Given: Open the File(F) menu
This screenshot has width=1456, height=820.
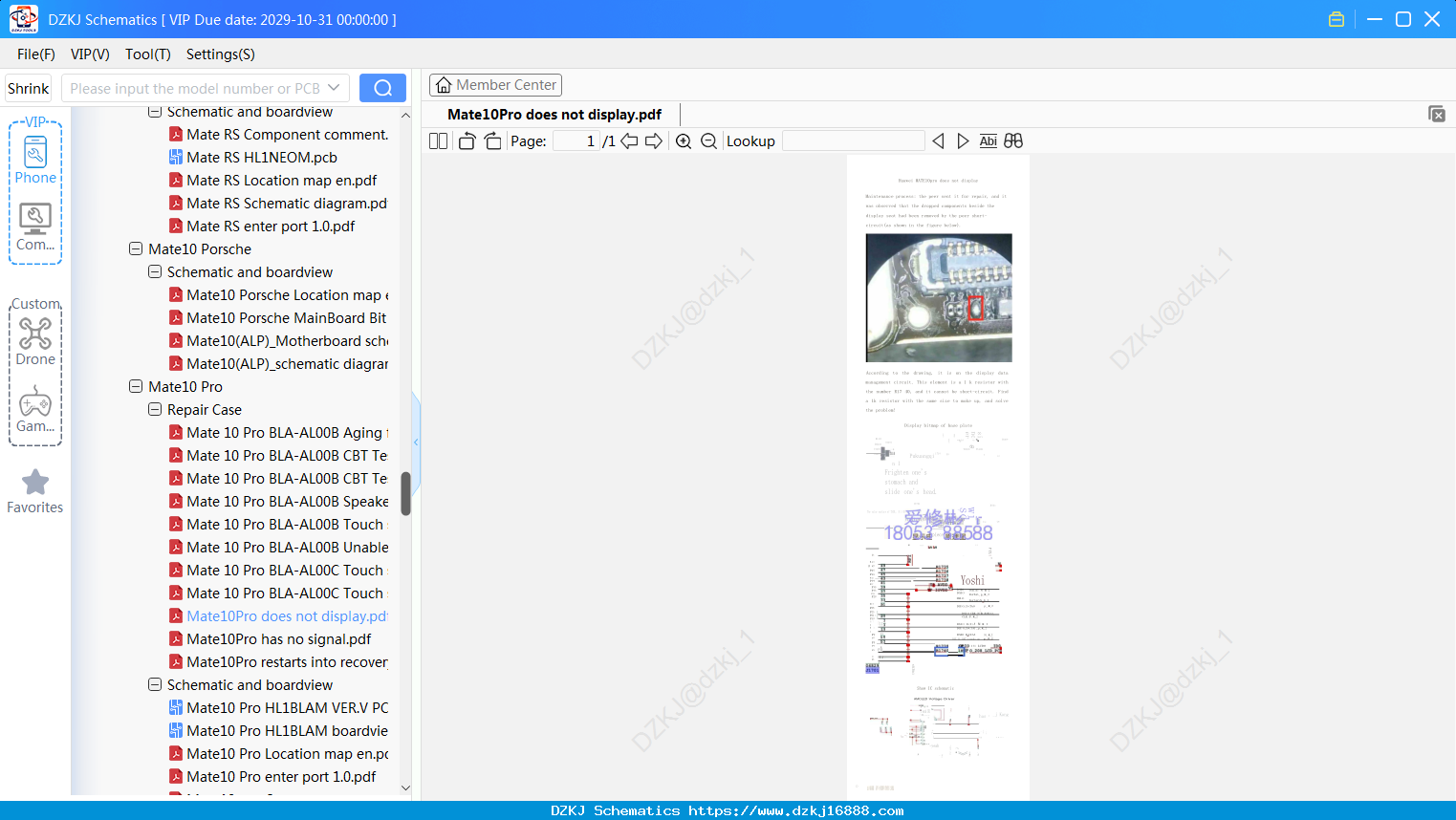Looking at the screenshot, I should 36,54.
